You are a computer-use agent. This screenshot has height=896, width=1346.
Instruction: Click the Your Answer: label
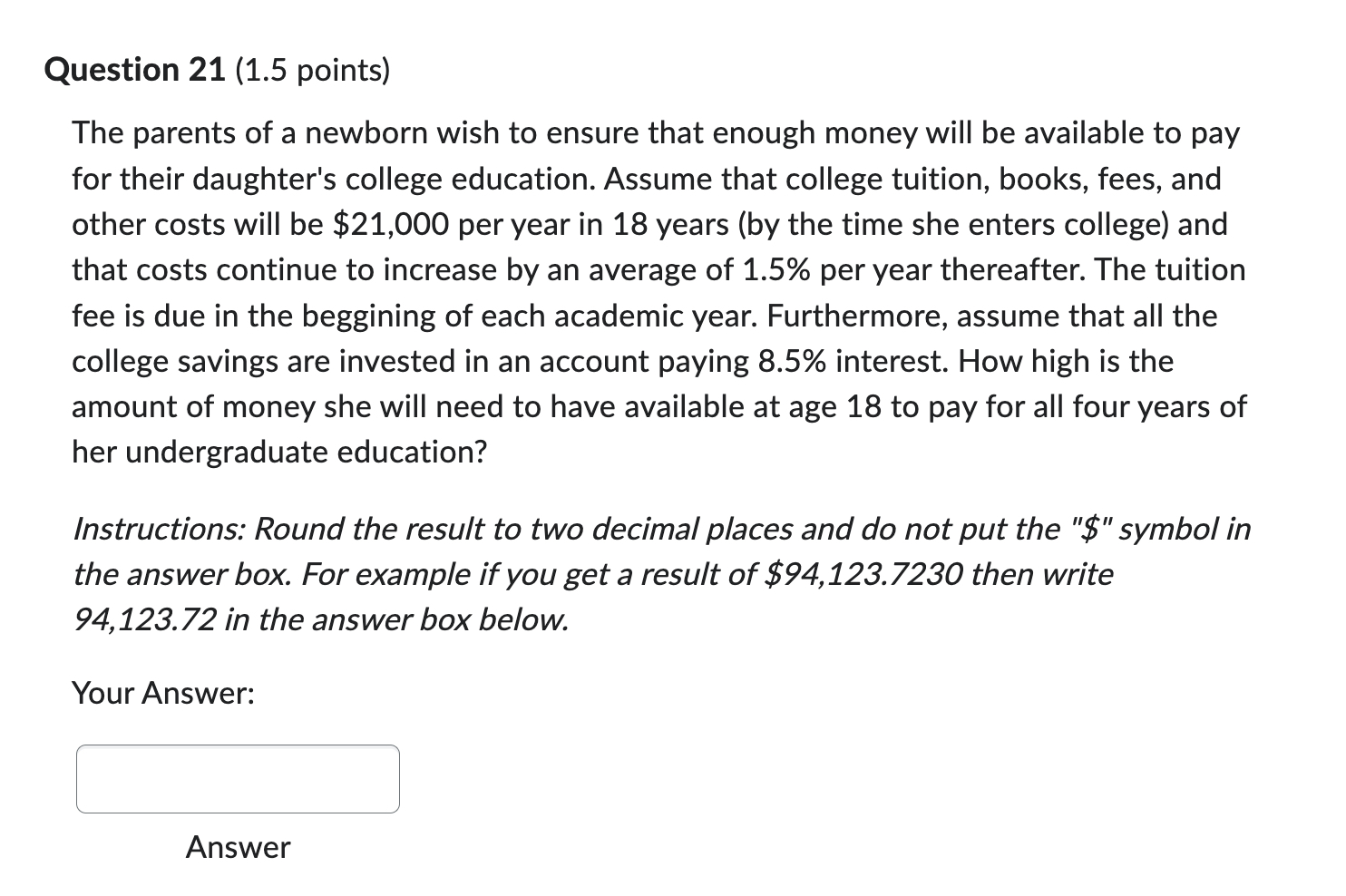[x=163, y=694]
